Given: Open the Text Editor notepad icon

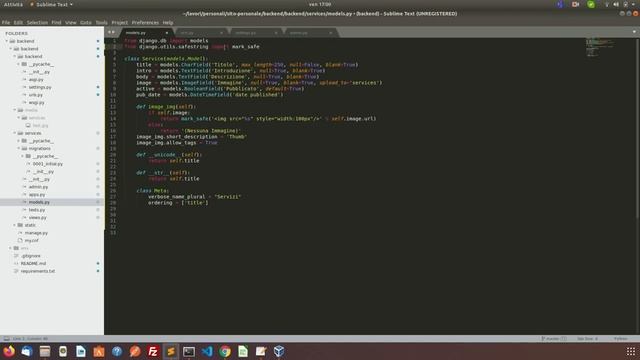Looking at the screenshot, I should coord(261,351).
